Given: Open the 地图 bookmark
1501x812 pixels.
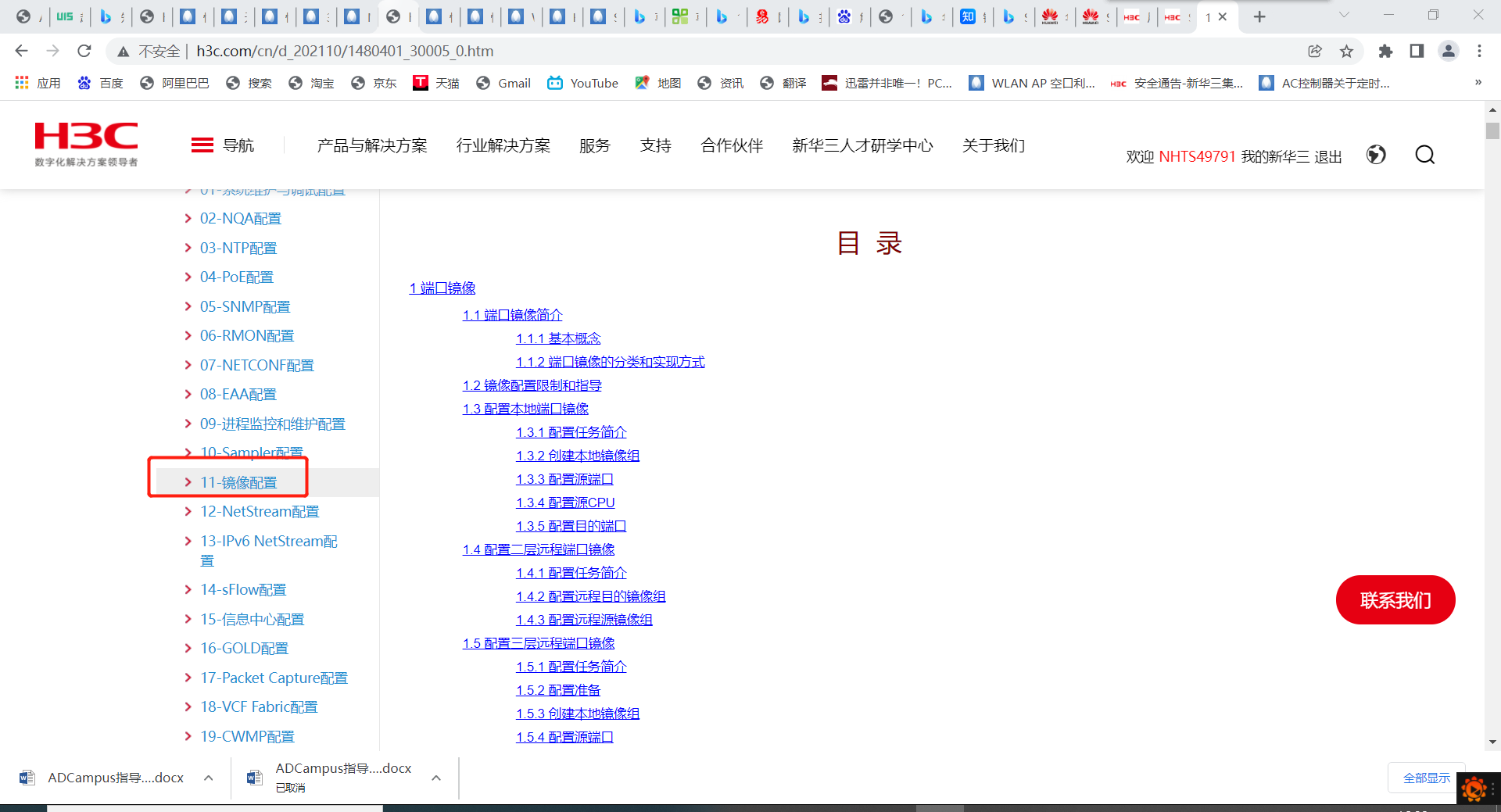Looking at the screenshot, I should pos(657,83).
